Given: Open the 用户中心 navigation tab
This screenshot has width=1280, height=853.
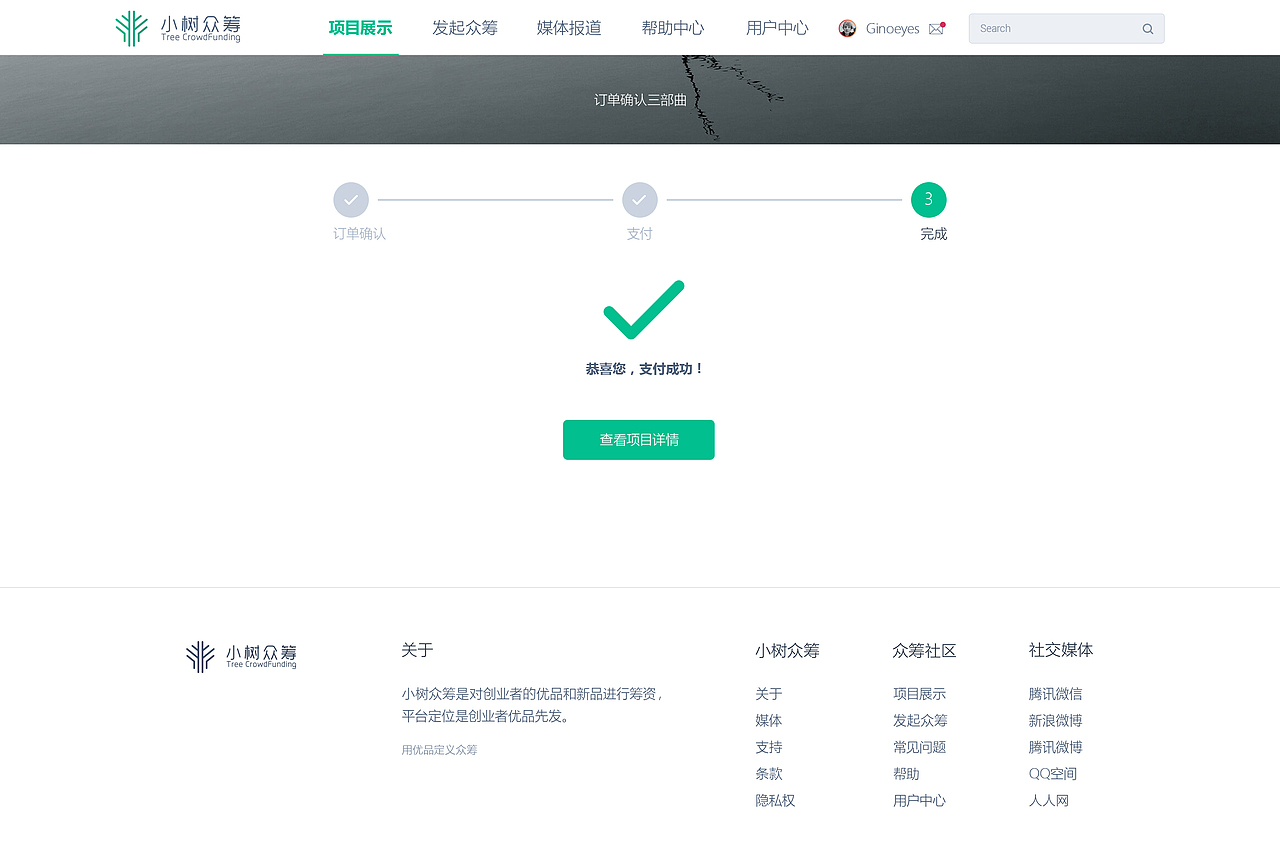Looking at the screenshot, I should coord(777,28).
